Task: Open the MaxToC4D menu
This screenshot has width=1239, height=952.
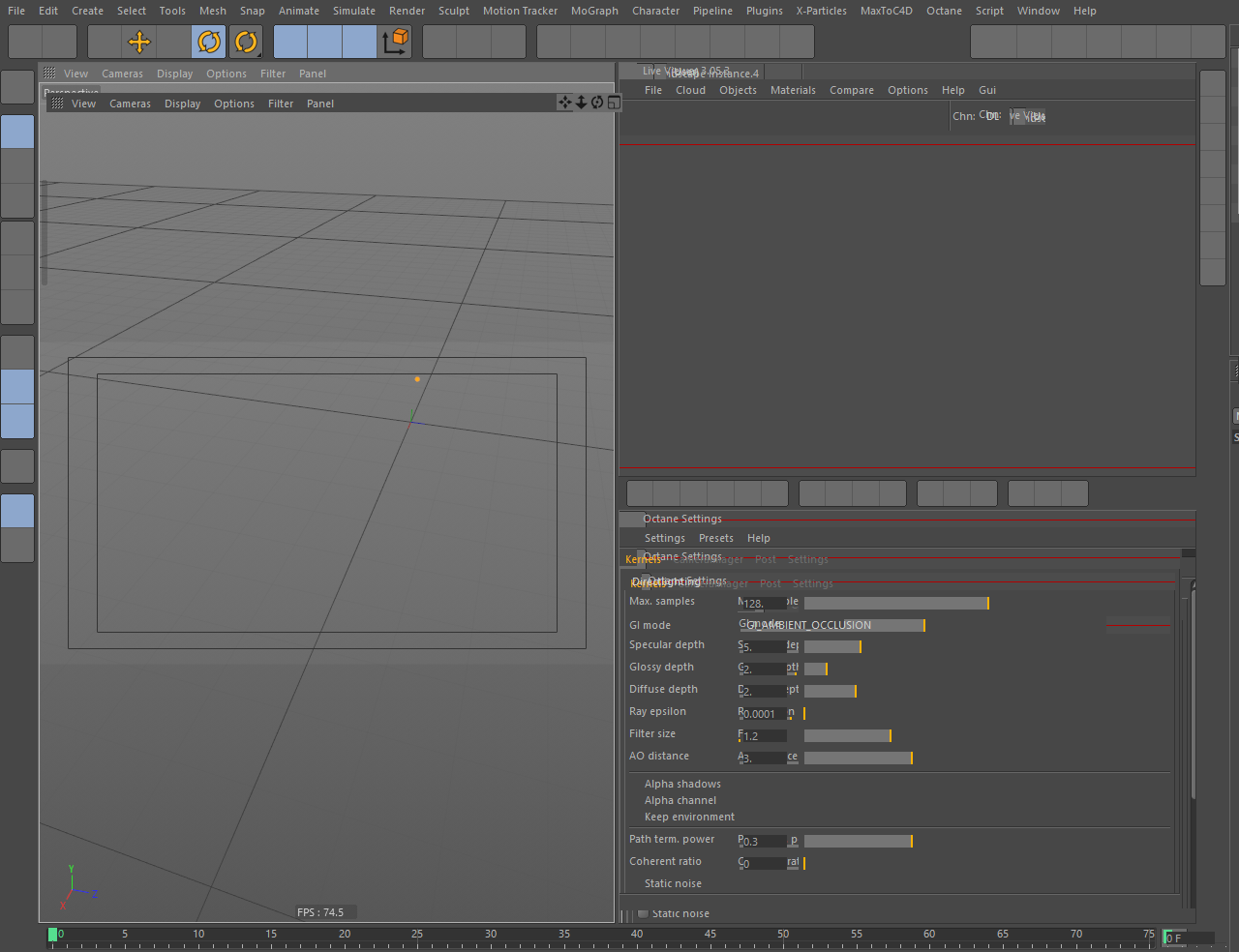Action: tap(887, 11)
